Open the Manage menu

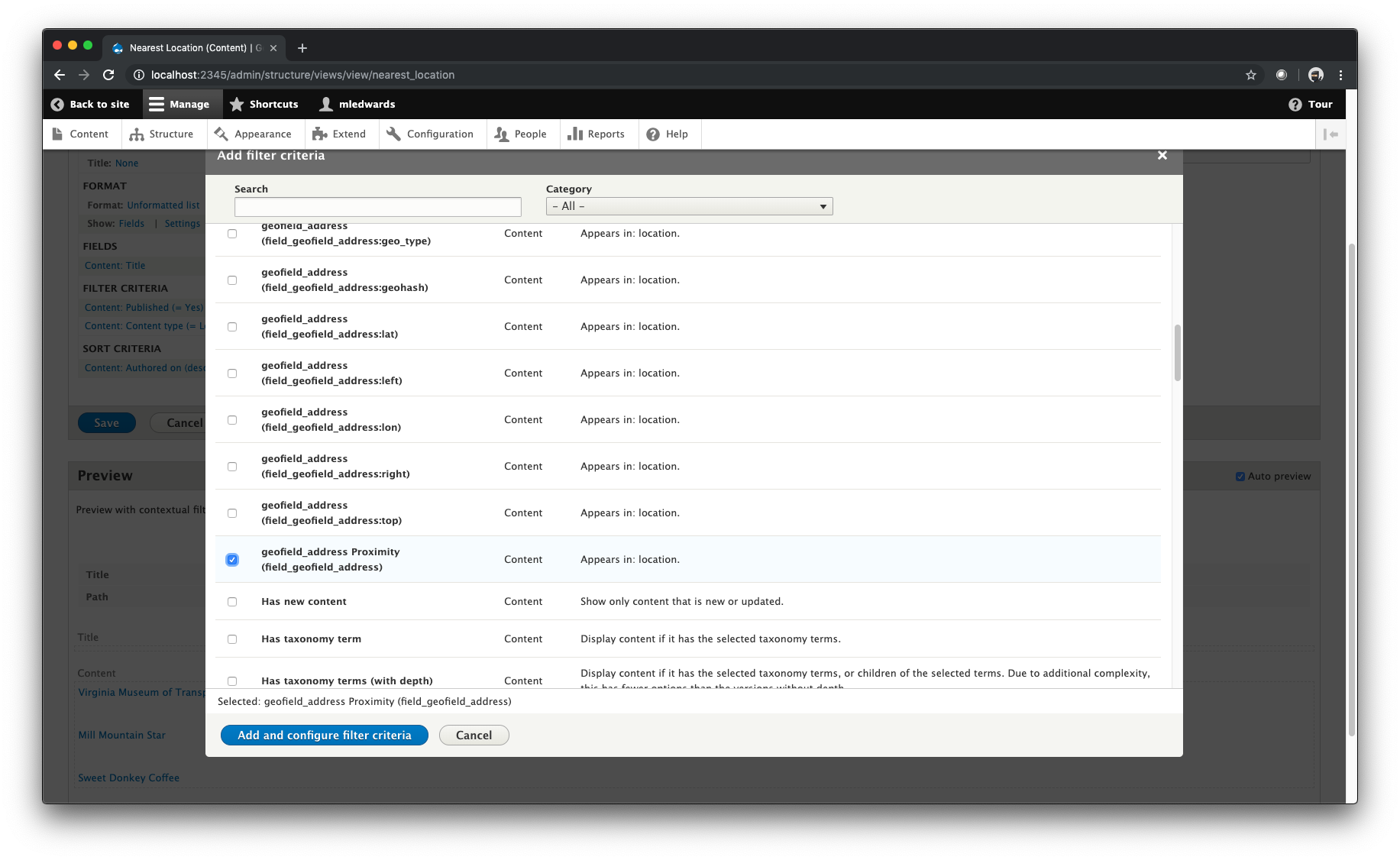[x=179, y=105]
